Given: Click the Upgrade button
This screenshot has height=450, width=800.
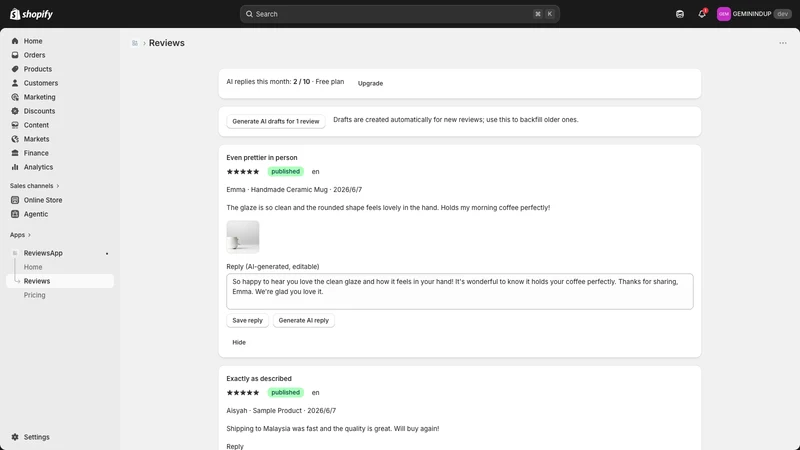Looking at the screenshot, I should [x=370, y=83].
